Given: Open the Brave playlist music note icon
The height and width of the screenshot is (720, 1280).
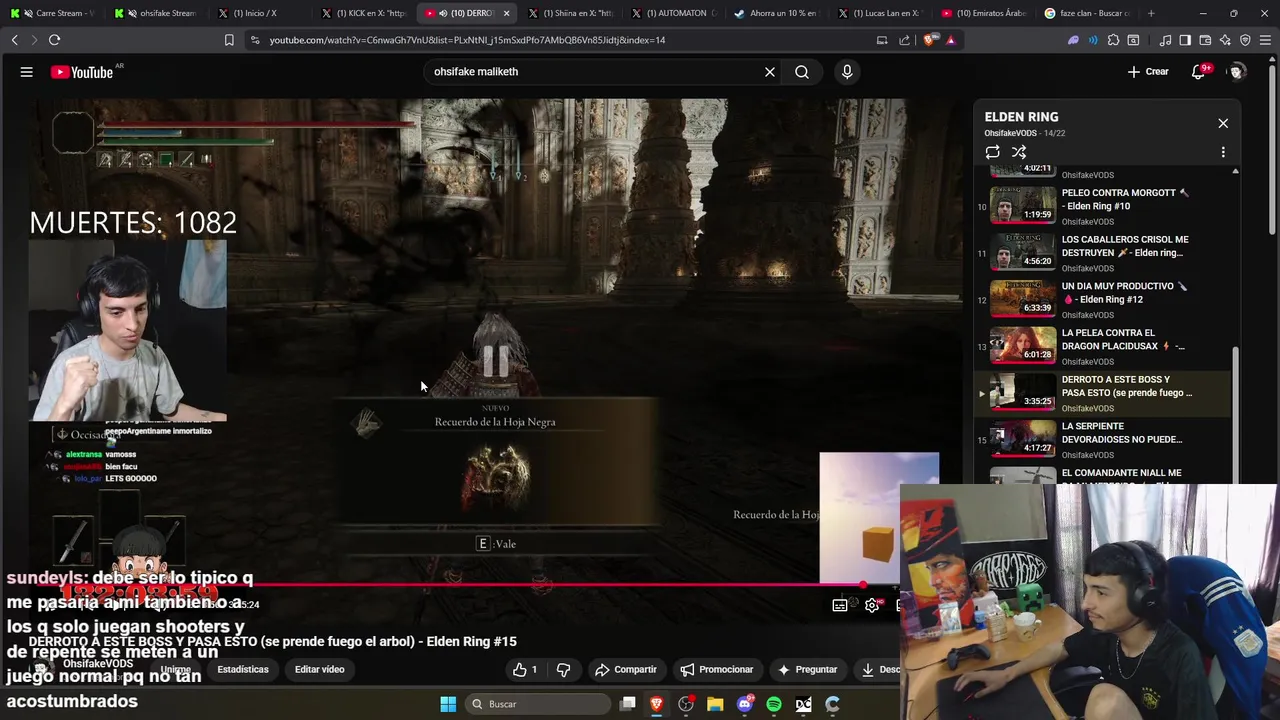Looking at the screenshot, I should 1165,40.
